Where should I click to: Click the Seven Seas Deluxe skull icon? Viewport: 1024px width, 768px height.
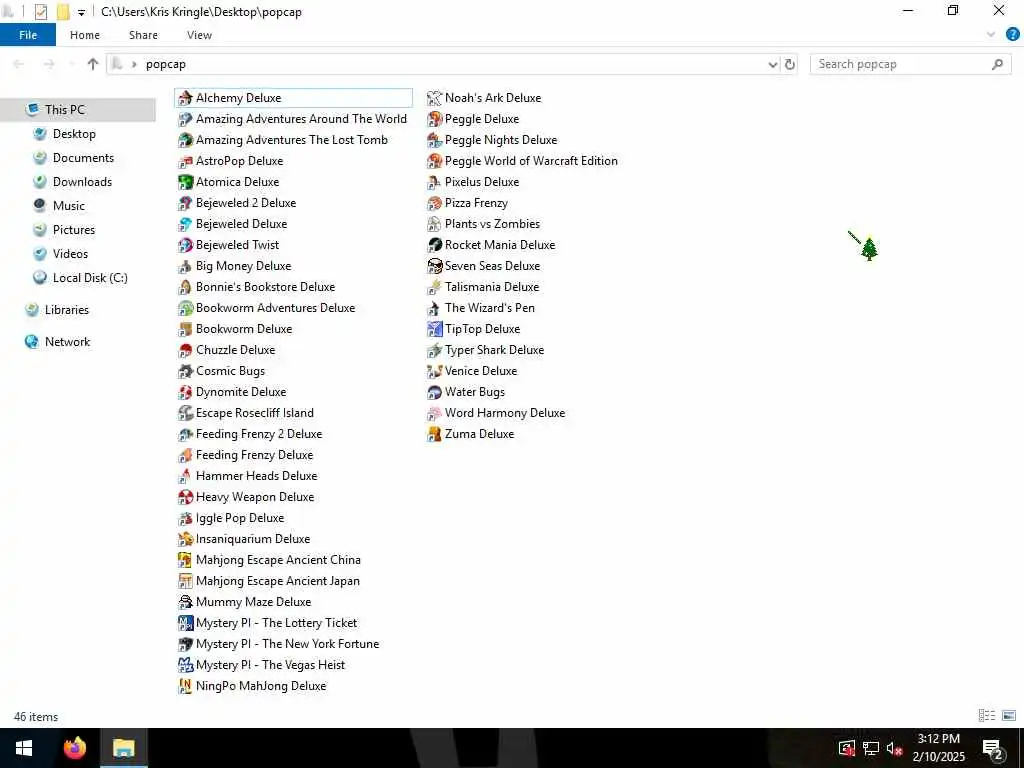(434, 266)
